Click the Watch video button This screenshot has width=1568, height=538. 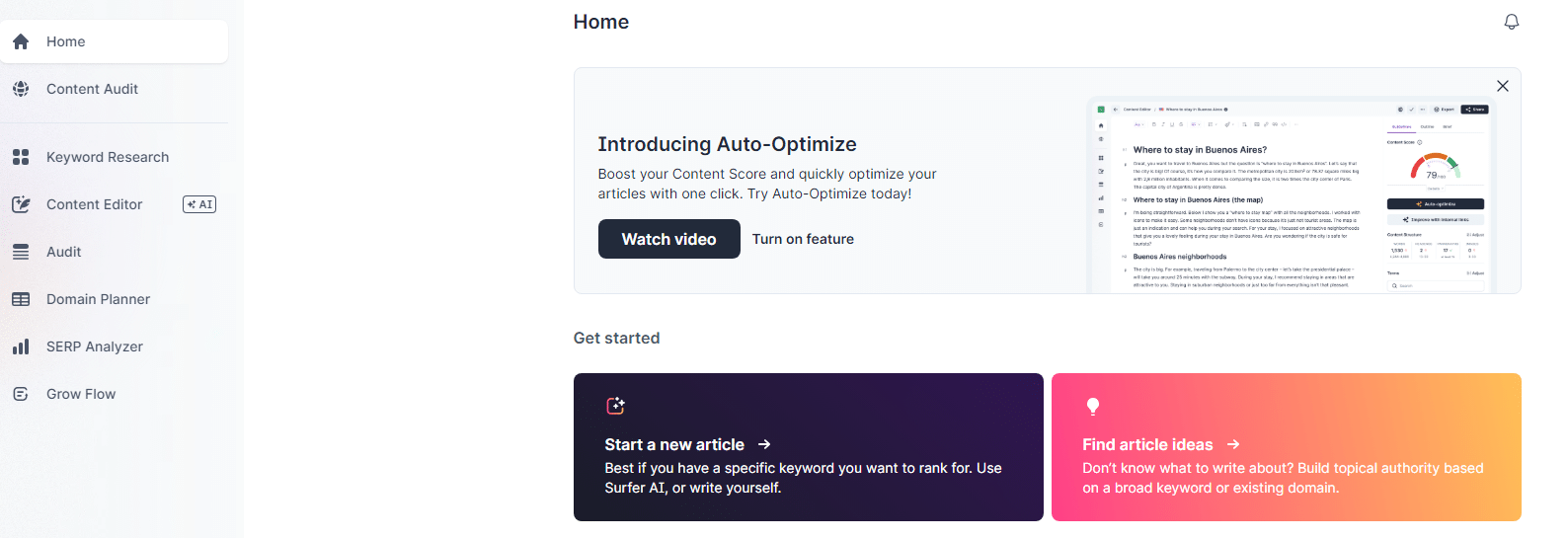(x=668, y=239)
